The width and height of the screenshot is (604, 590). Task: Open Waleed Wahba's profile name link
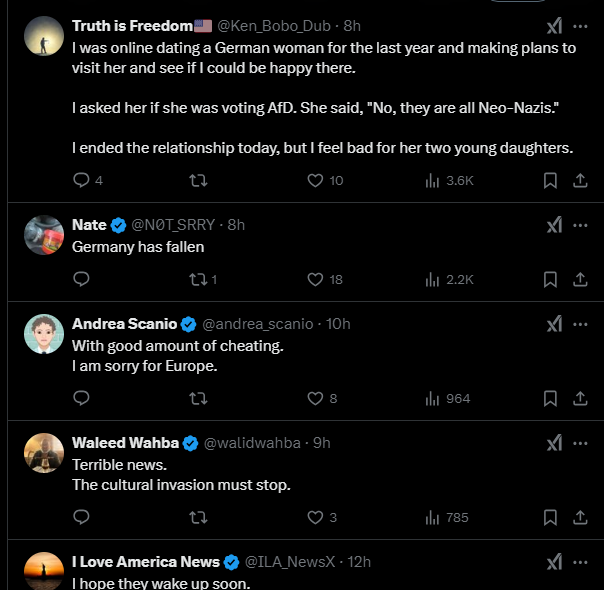coord(125,443)
